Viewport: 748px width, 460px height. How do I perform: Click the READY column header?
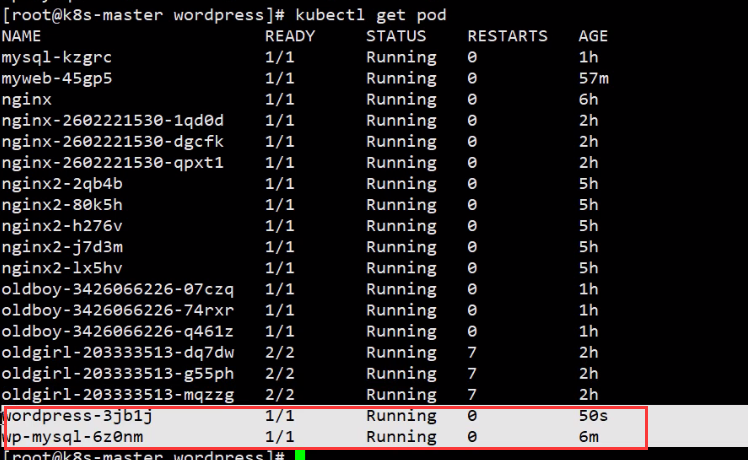tap(290, 36)
